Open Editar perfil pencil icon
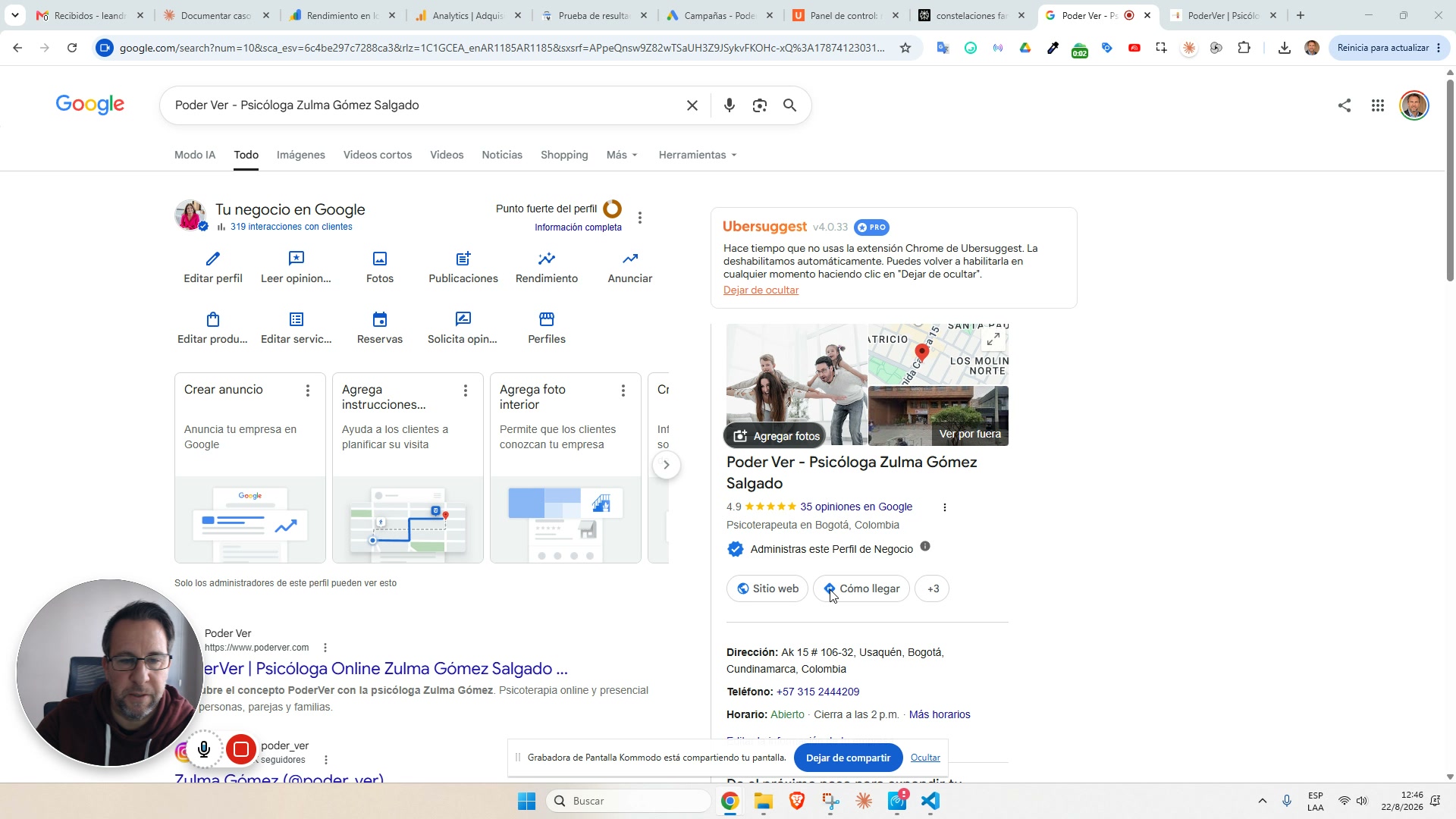Viewport: 1456px width, 819px height. (x=213, y=259)
